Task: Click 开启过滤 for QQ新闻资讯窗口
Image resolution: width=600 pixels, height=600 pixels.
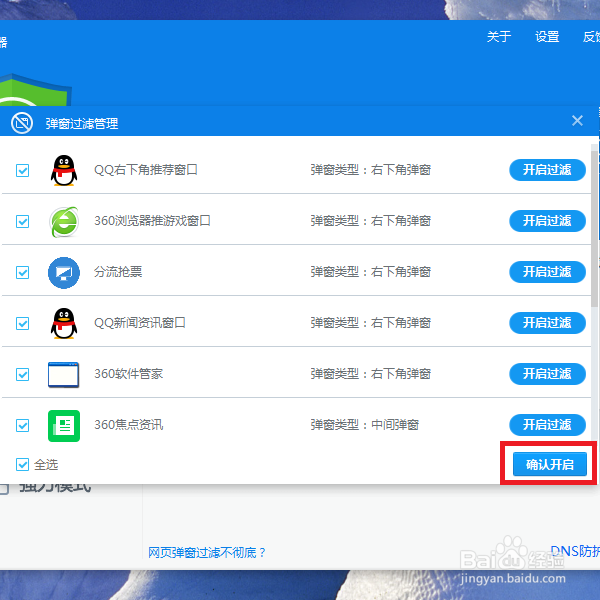Action: pos(547,323)
